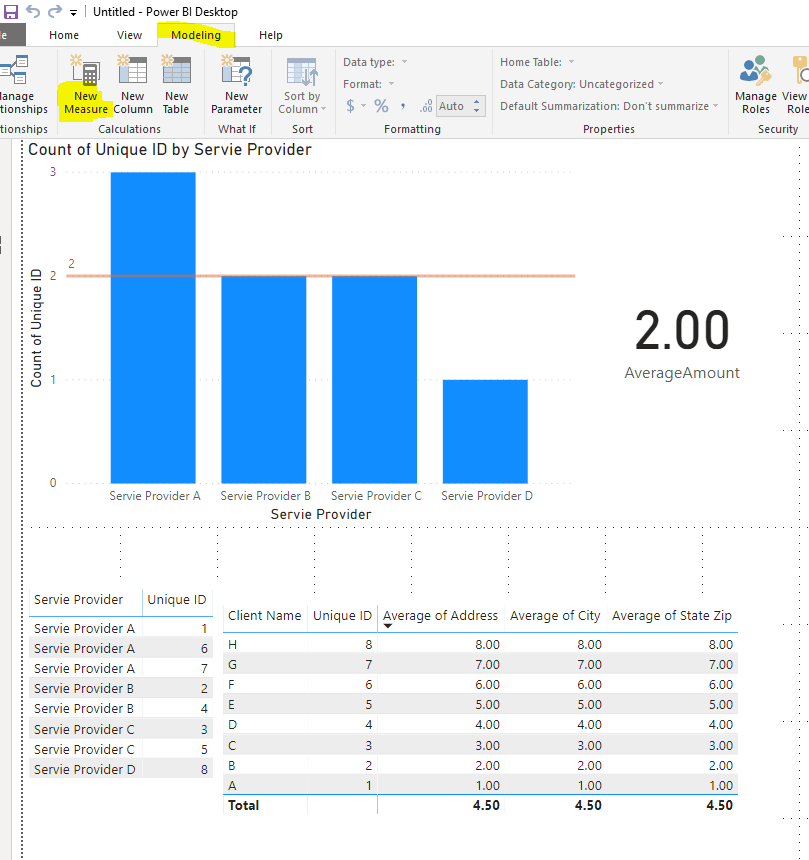Click the x-axis title Servie Provider
The height and width of the screenshot is (860, 809).
pos(321,514)
